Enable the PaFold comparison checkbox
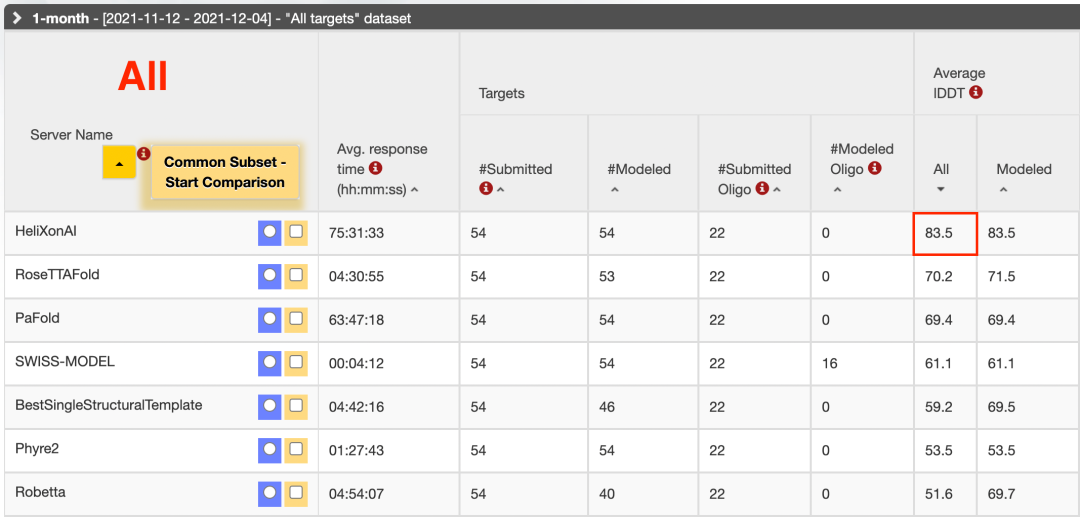1080x517 pixels. tap(296, 319)
